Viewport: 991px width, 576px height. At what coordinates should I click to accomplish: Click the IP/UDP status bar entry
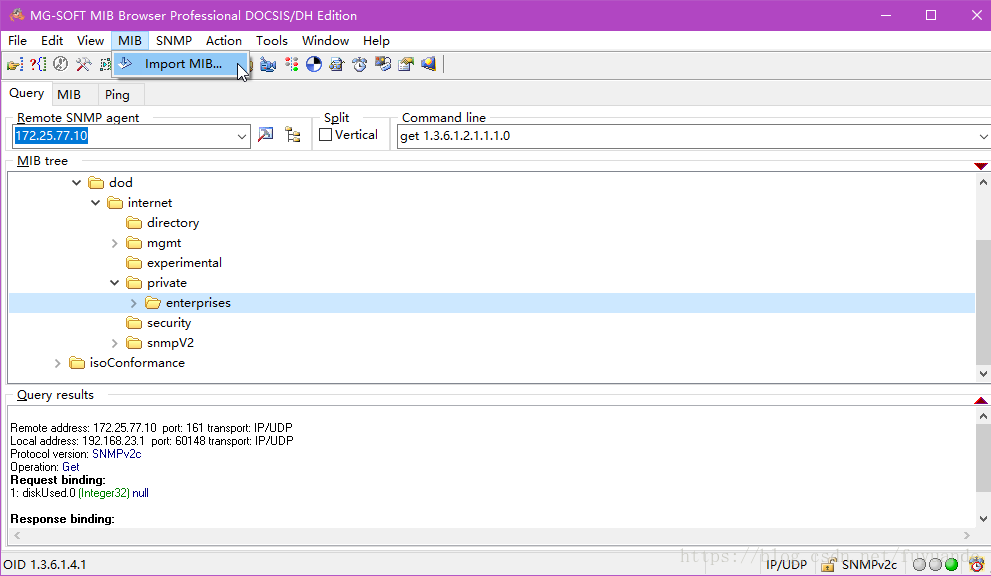coord(786,565)
